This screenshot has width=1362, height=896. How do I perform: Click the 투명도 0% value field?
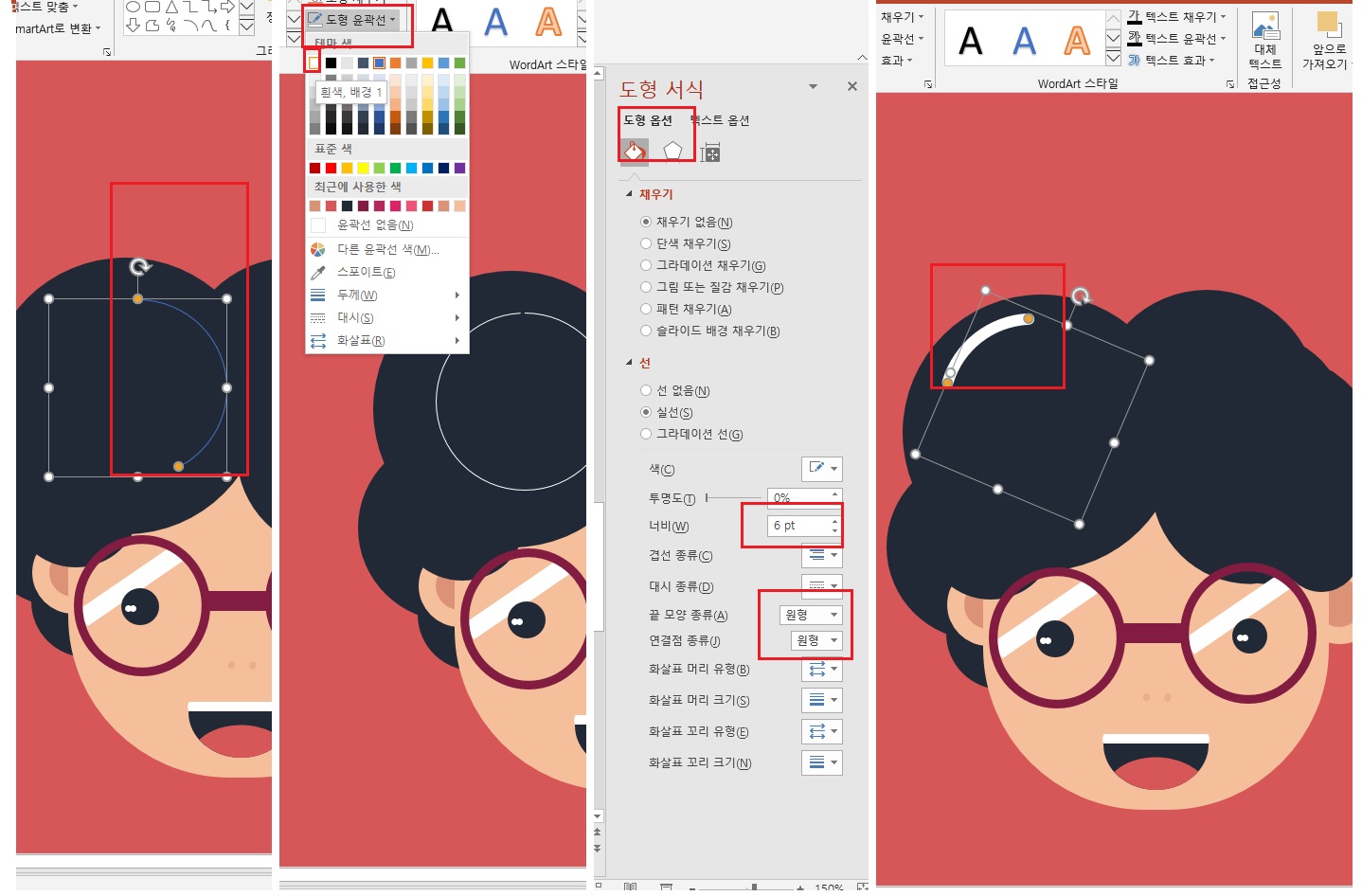pos(798,497)
